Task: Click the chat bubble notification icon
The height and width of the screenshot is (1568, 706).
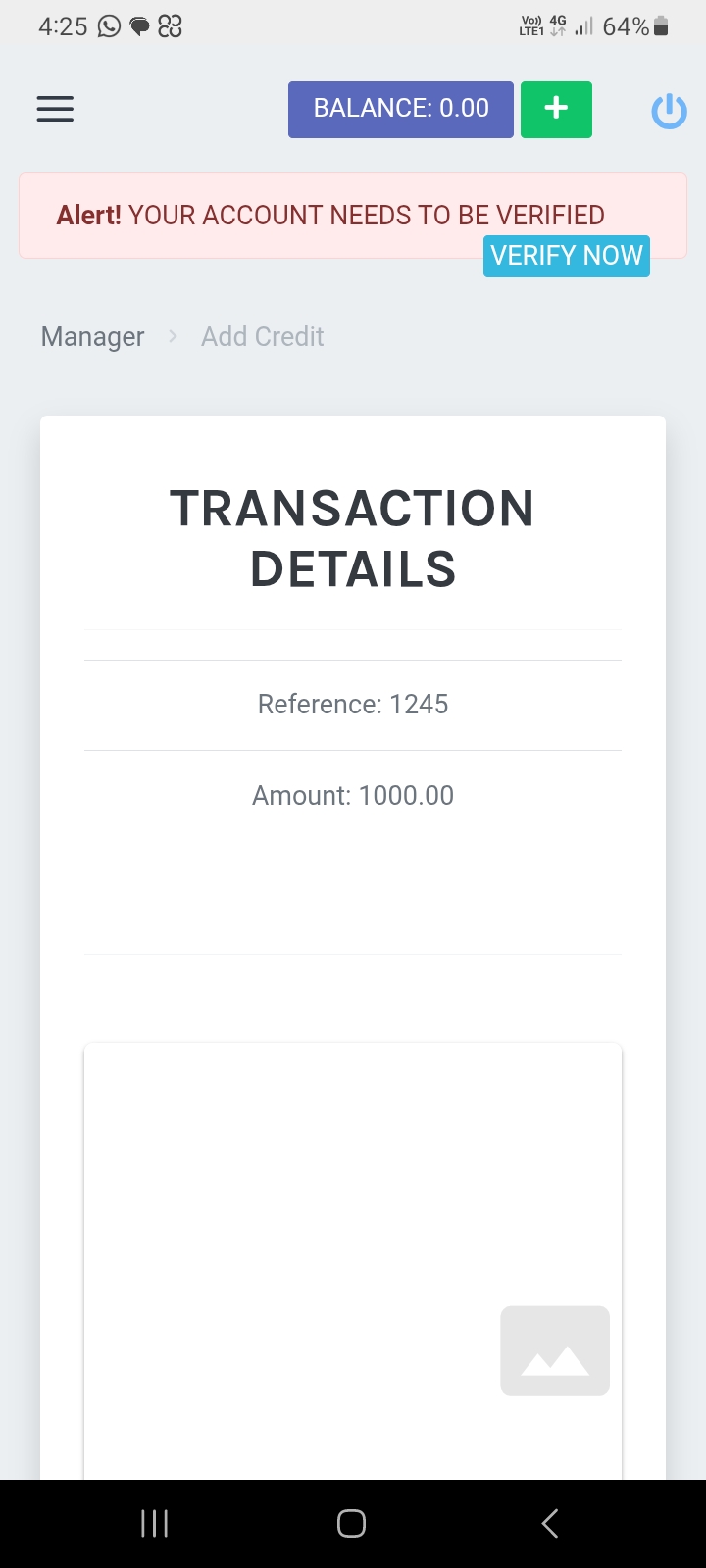Action: (140, 26)
